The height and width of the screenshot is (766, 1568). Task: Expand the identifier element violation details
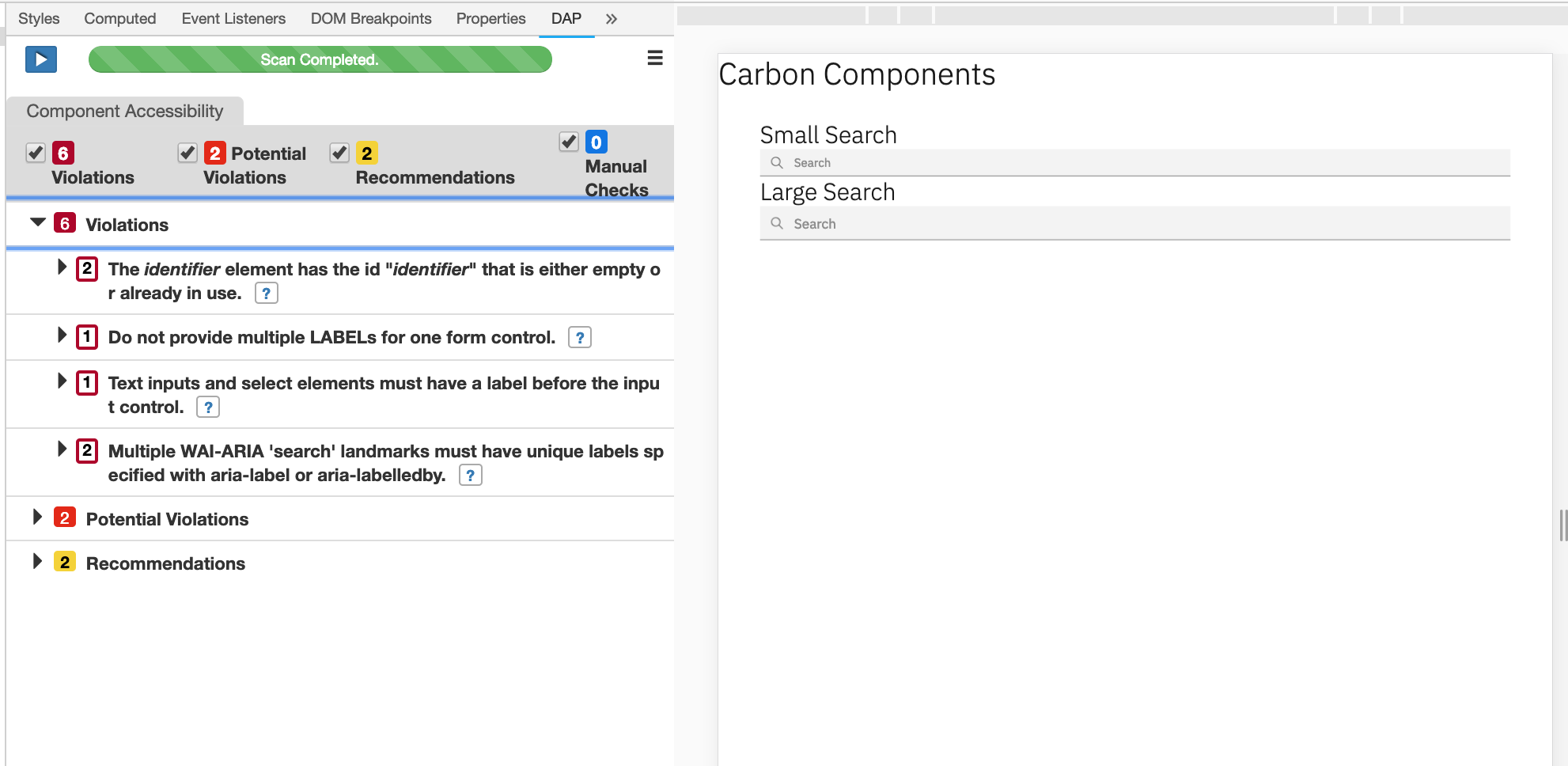coord(62,267)
